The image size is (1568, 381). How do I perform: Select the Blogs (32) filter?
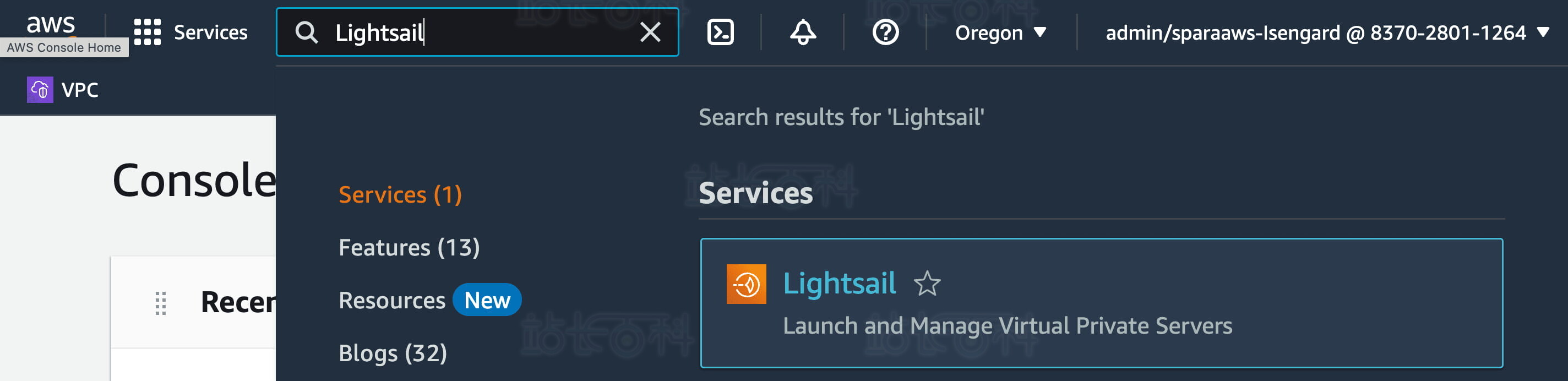point(393,353)
